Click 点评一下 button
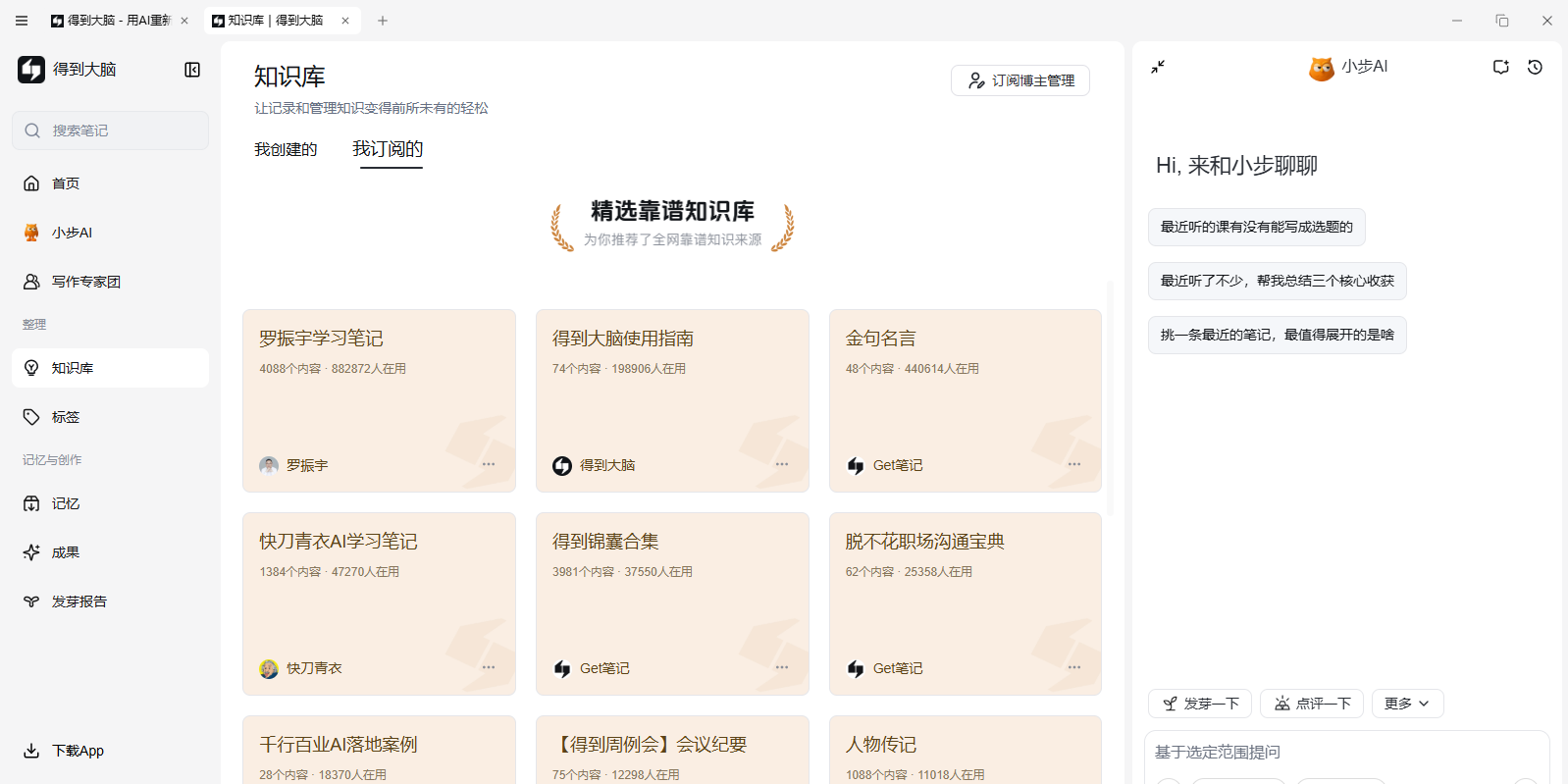The height and width of the screenshot is (784, 1568). (1312, 704)
